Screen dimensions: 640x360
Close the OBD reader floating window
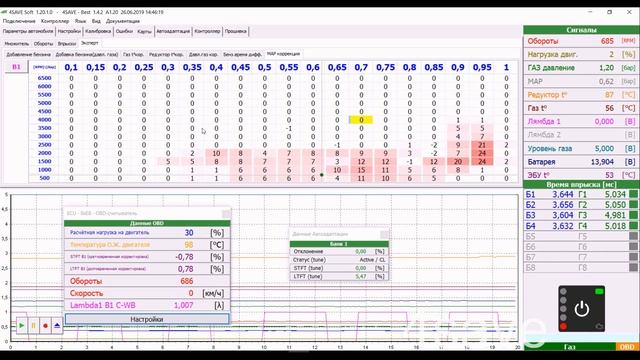click(x=226, y=213)
